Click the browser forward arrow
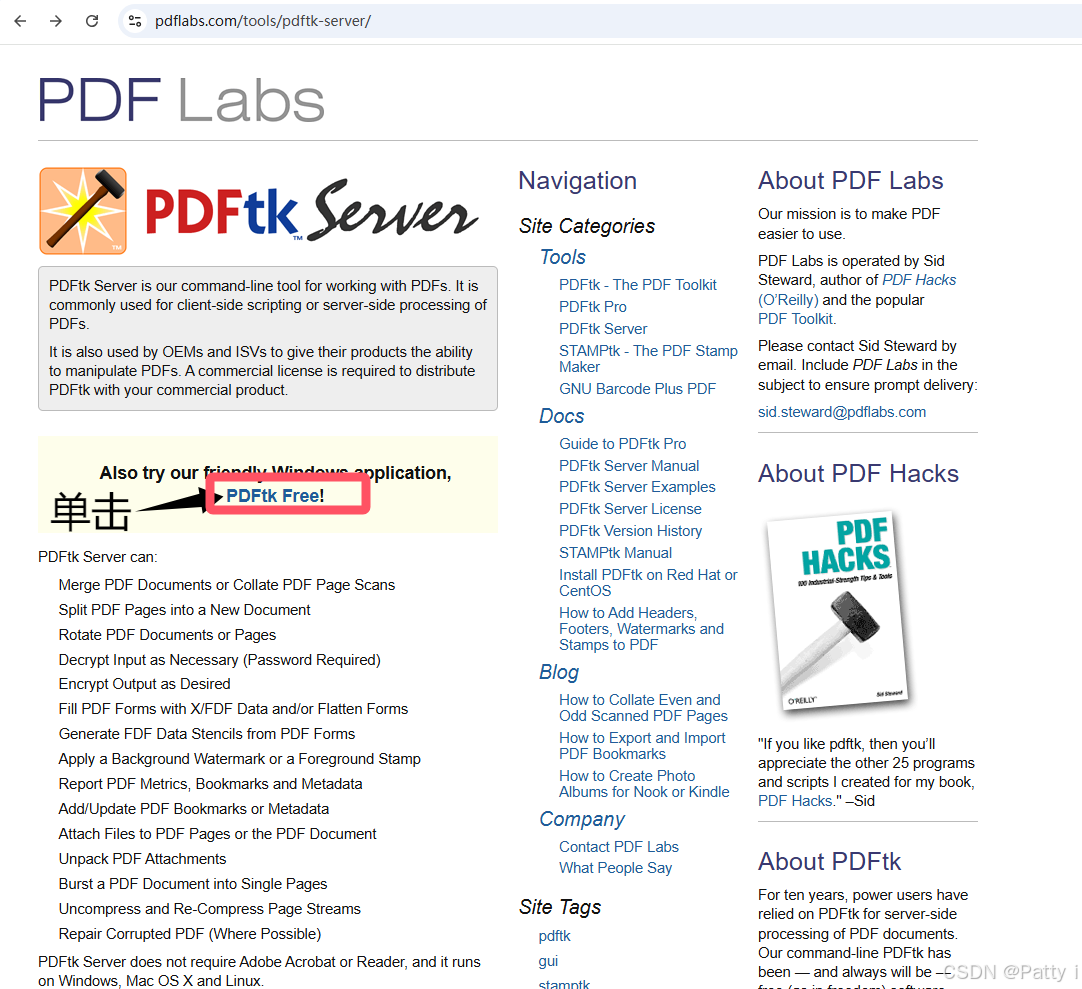 [x=56, y=21]
